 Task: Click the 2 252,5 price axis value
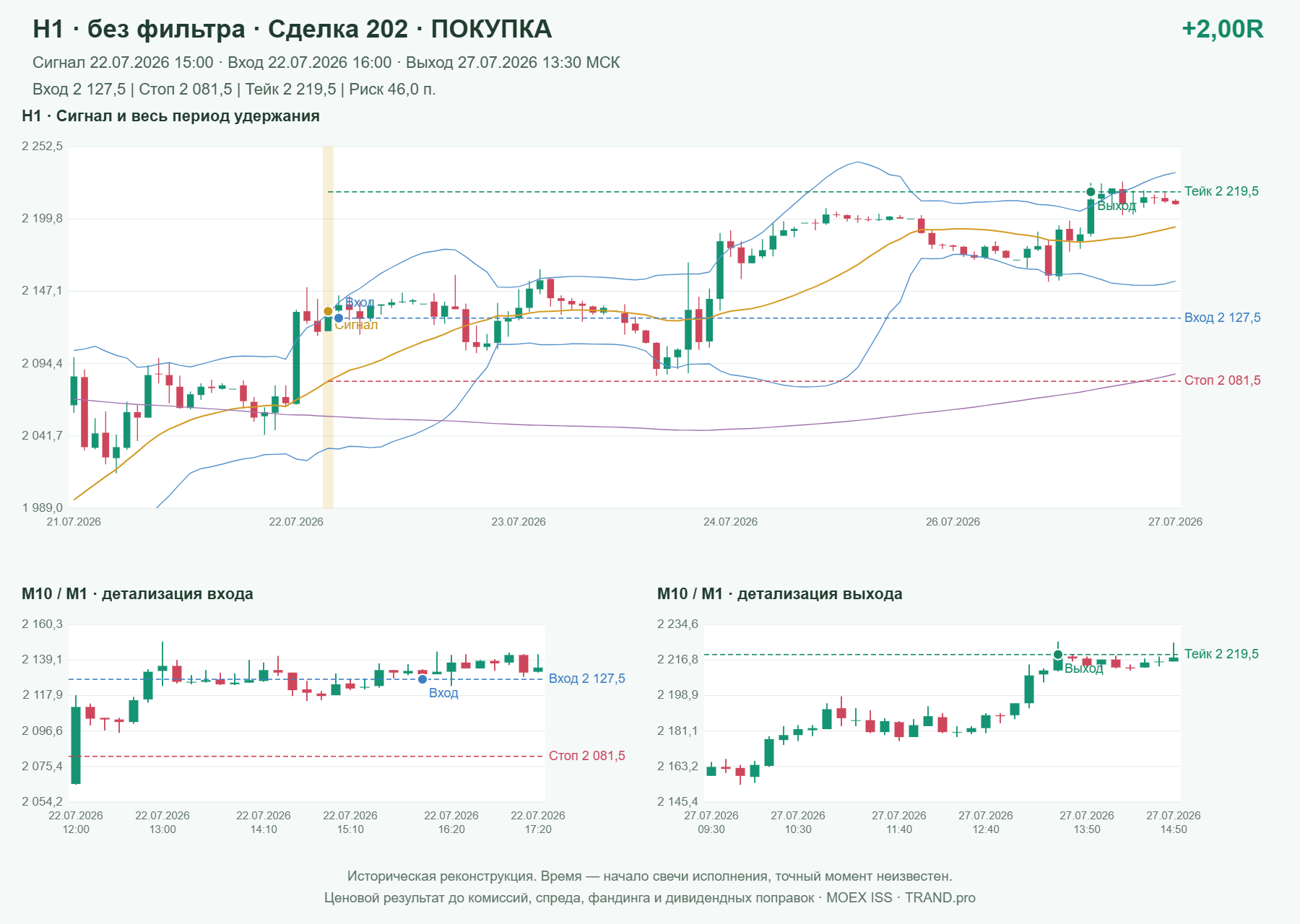click(x=42, y=147)
